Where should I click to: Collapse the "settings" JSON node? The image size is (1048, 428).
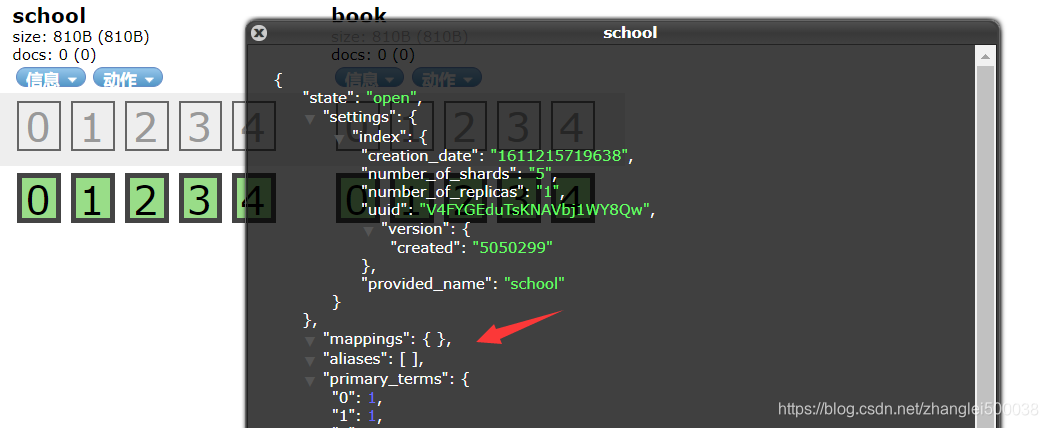coord(310,119)
